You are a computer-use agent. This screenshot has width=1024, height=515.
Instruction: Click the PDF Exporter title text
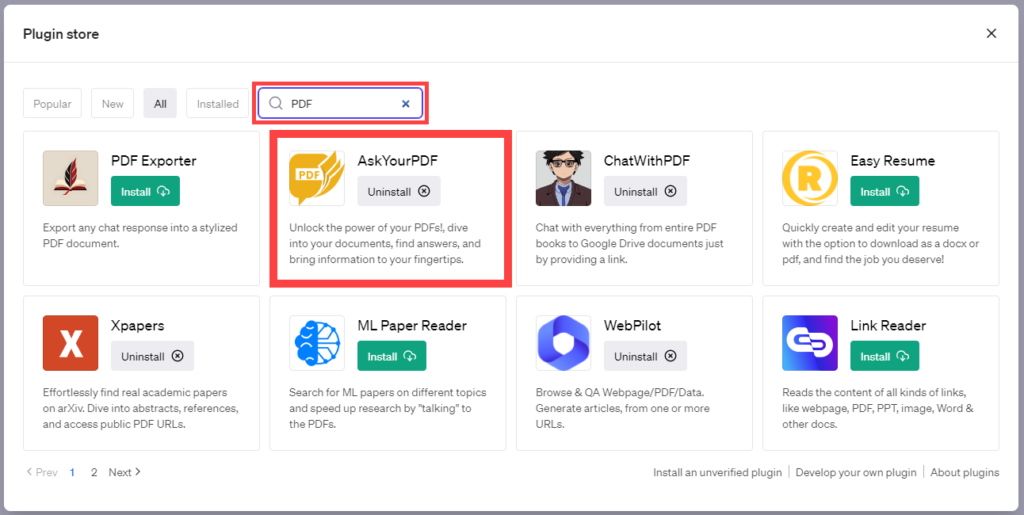point(153,161)
